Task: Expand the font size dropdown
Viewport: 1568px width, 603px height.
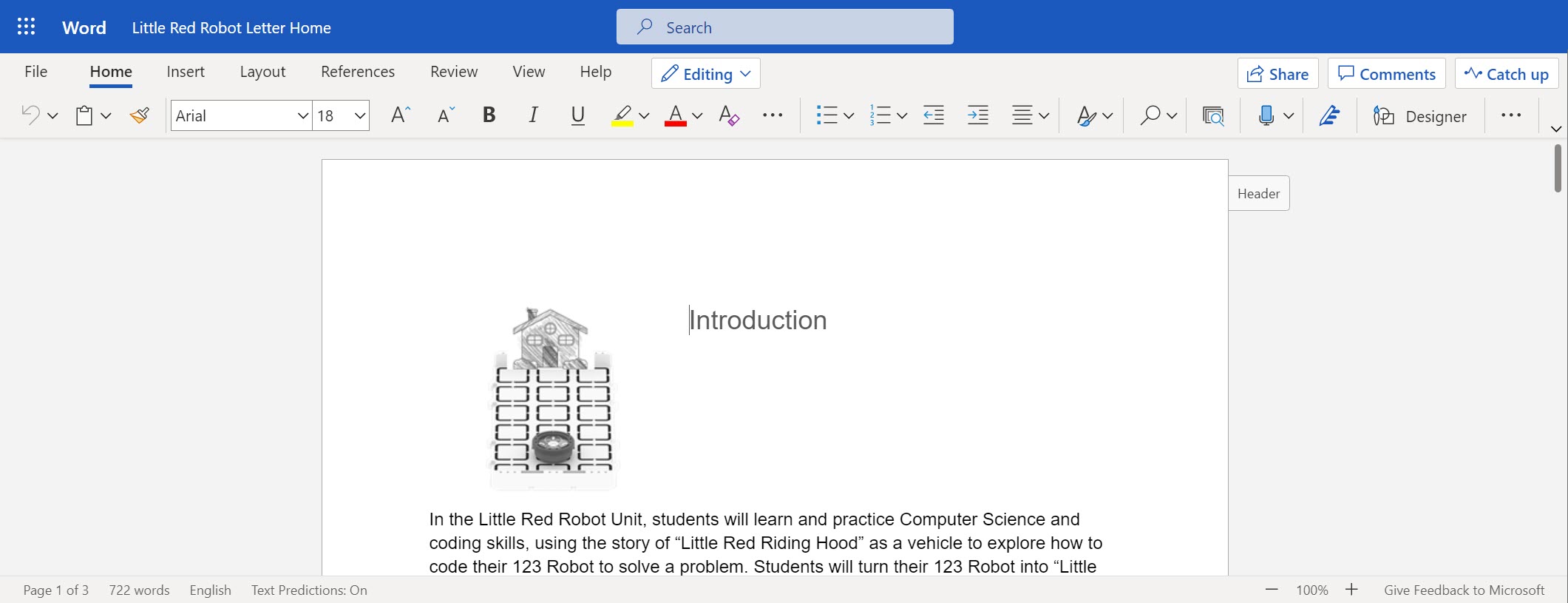Action: tap(359, 116)
